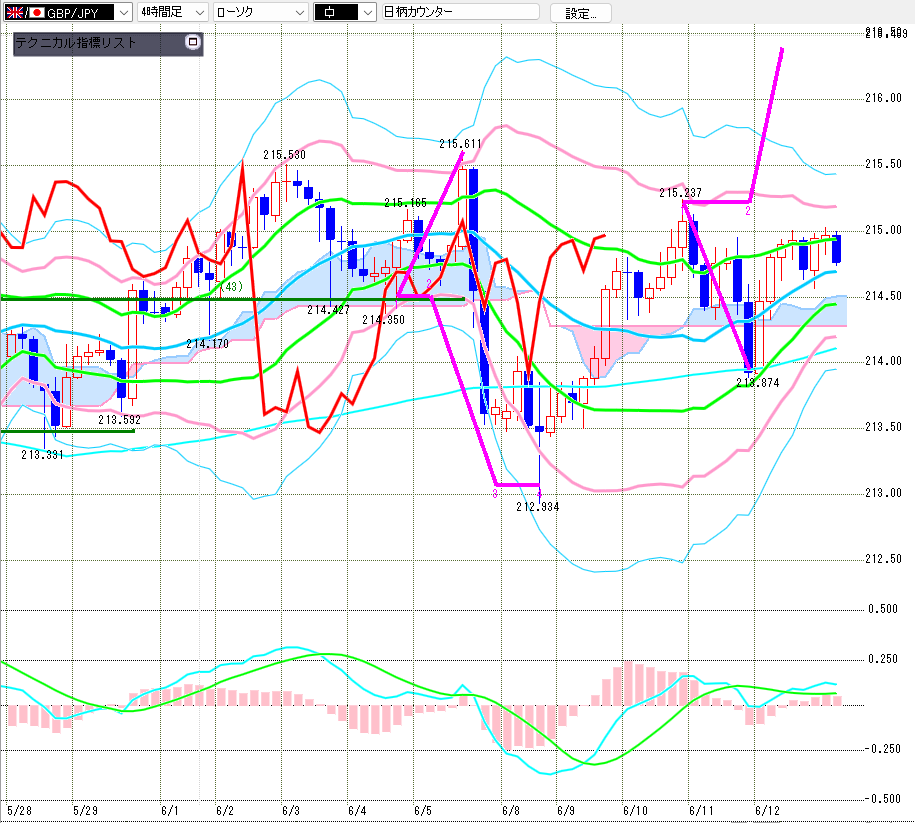Click the 設定... button

581,13
